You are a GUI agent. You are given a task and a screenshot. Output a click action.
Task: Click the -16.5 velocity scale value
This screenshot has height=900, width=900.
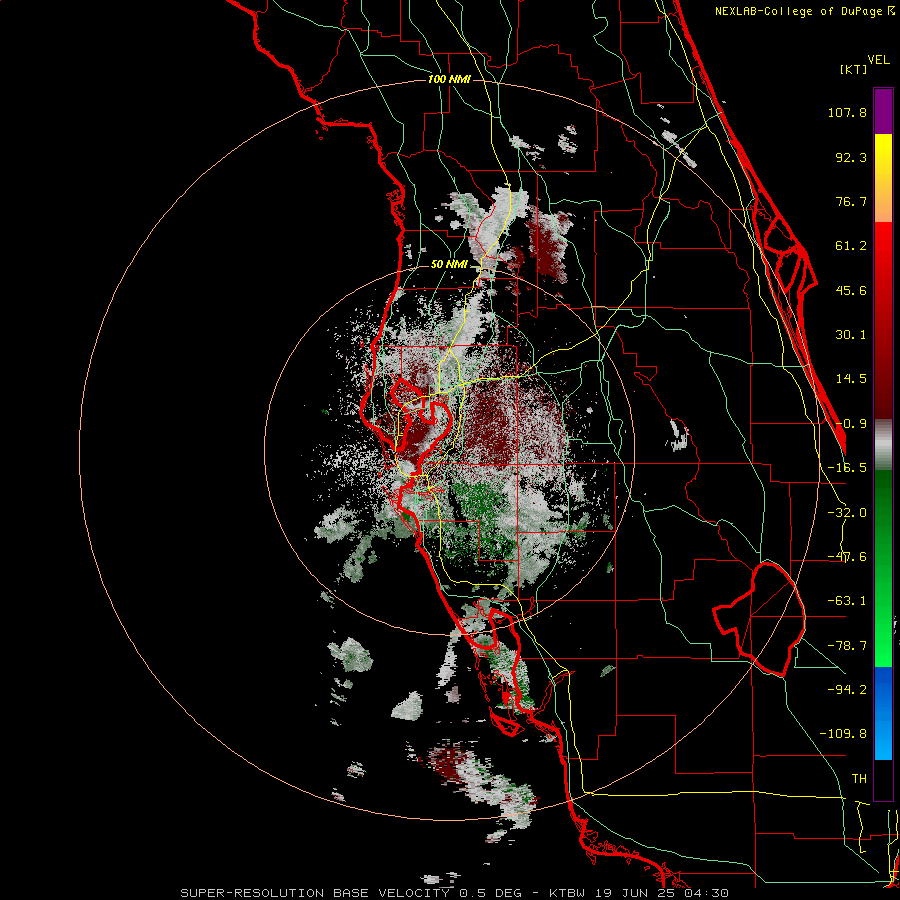pos(847,468)
